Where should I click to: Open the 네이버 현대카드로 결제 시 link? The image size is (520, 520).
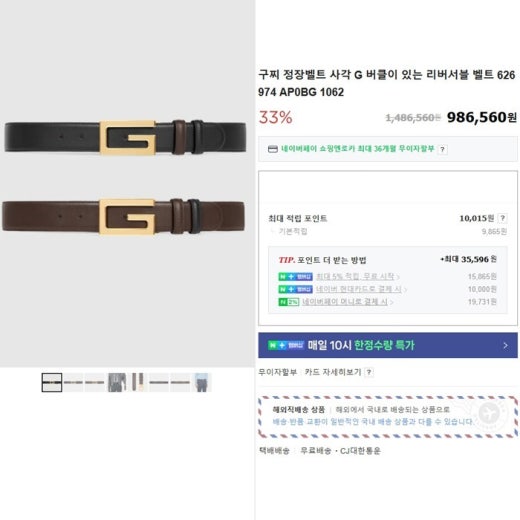coord(361,289)
